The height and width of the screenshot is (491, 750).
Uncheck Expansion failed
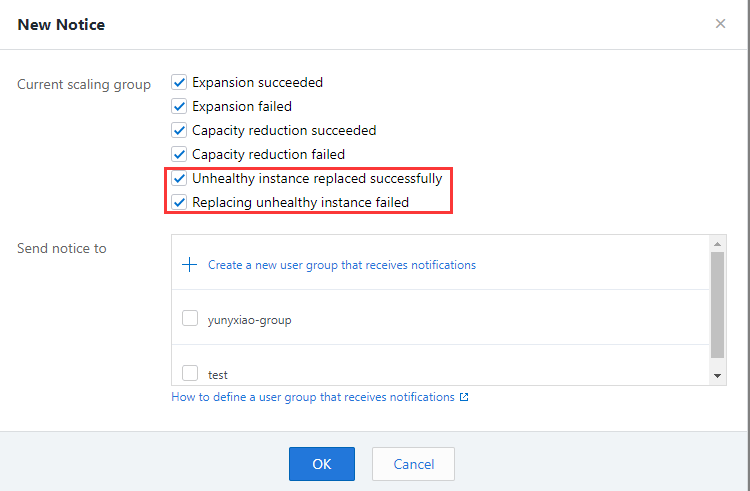pos(179,106)
